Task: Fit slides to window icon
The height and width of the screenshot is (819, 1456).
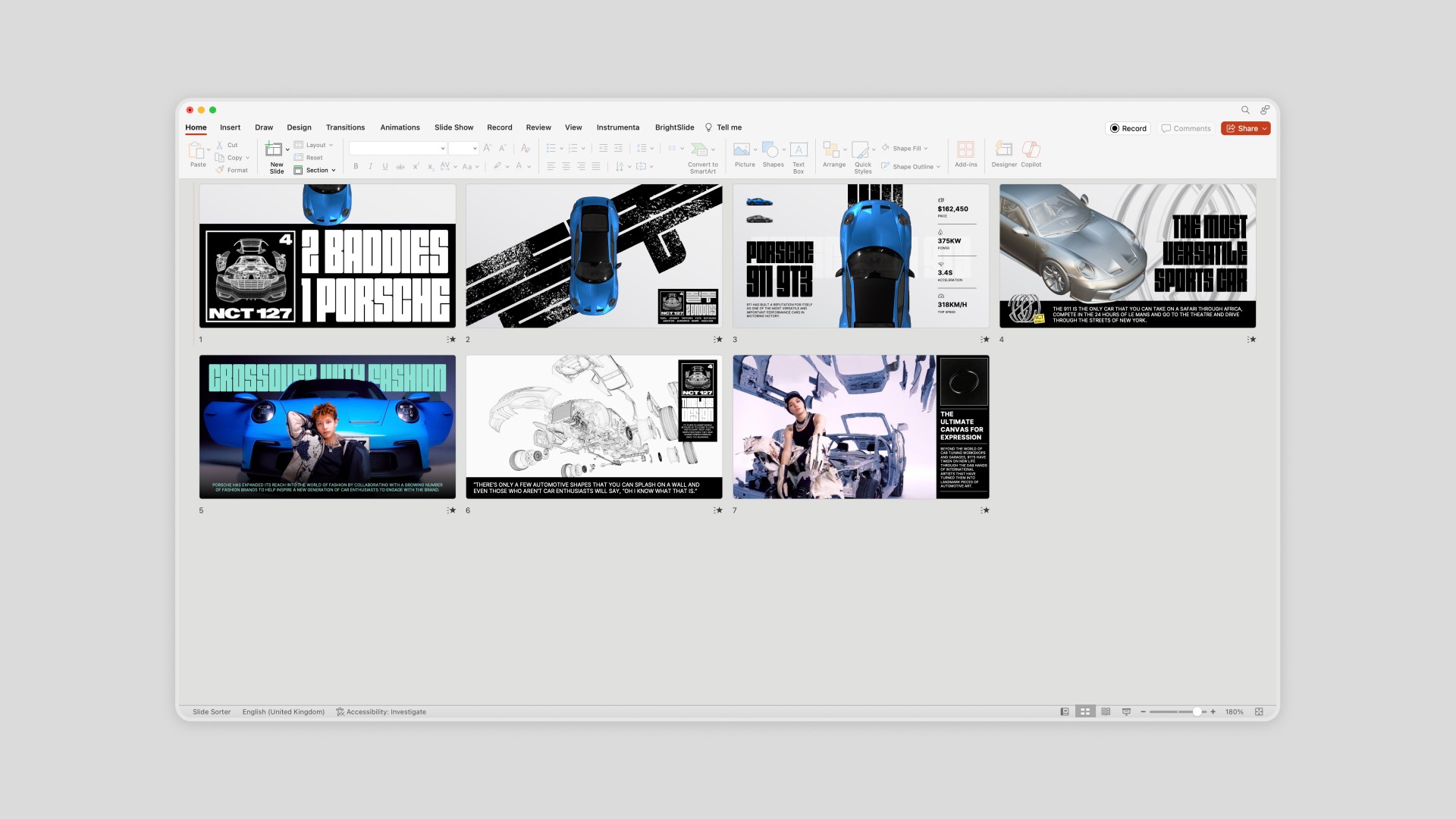Action: point(1259,712)
